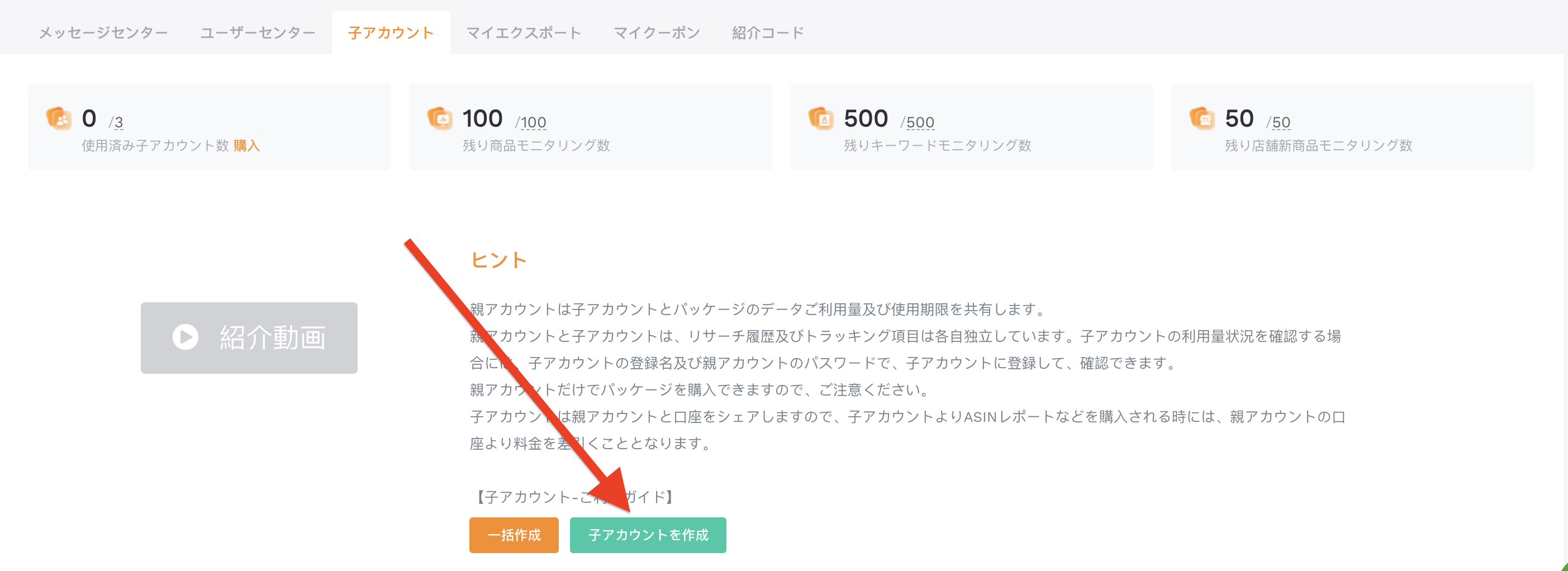Switch to the ユーザーセンター tab
This screenshot has height=571, width=1568.
pos(258,33)
